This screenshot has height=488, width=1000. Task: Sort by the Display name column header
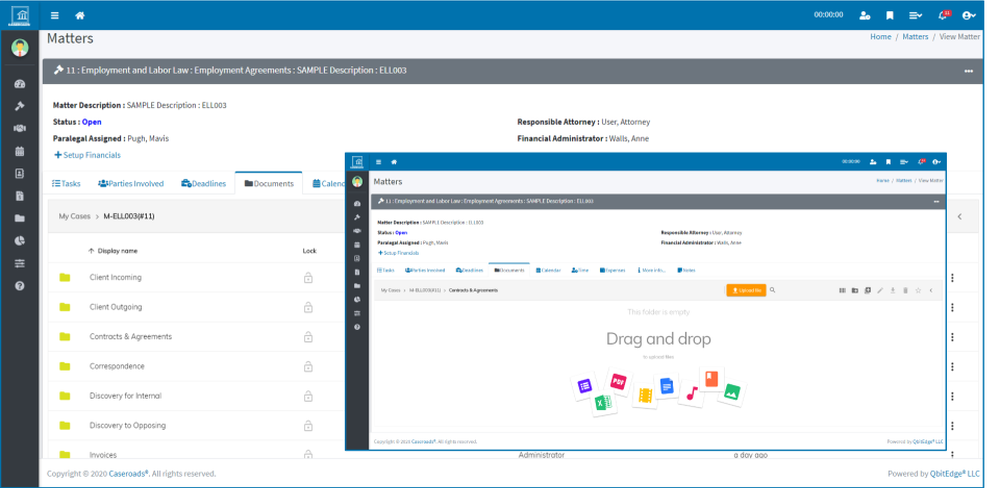tap(113, 251)
